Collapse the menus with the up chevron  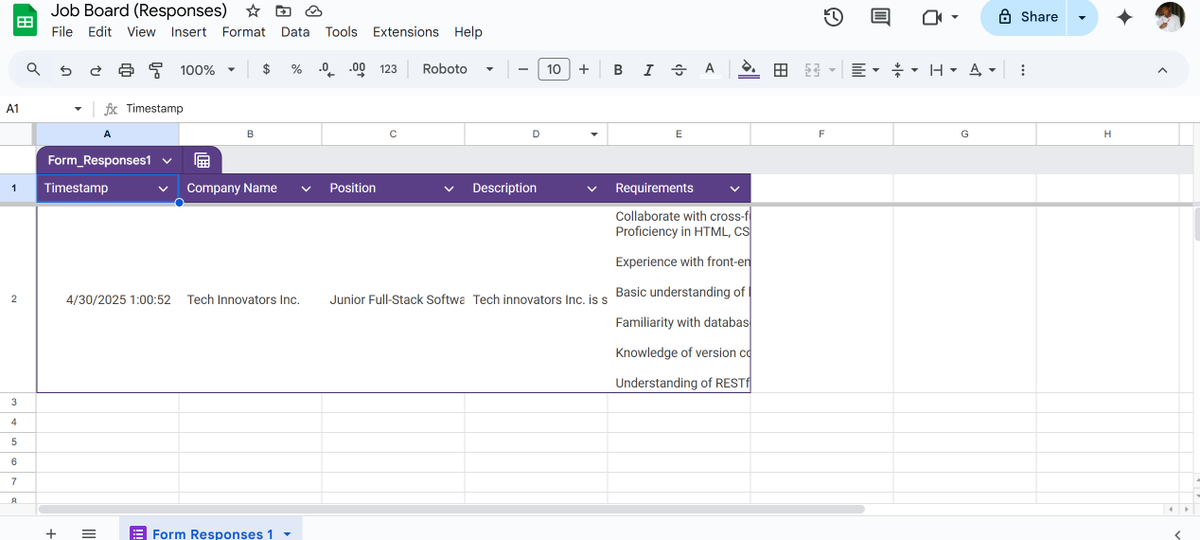pyautogui.click(x=1162, y=69)
